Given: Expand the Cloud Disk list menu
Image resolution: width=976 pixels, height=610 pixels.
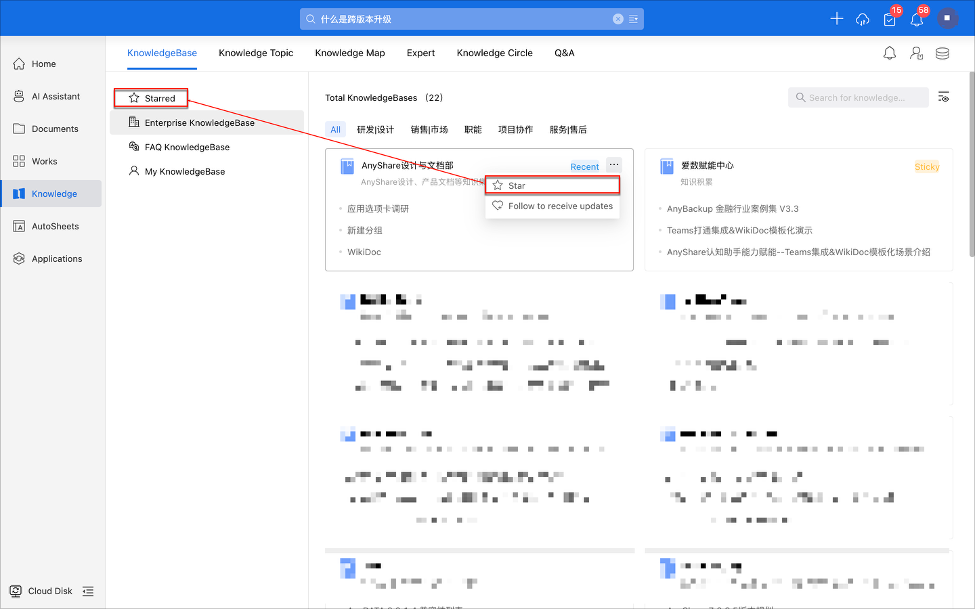Looking at the screenshot, I should [88, 591].
